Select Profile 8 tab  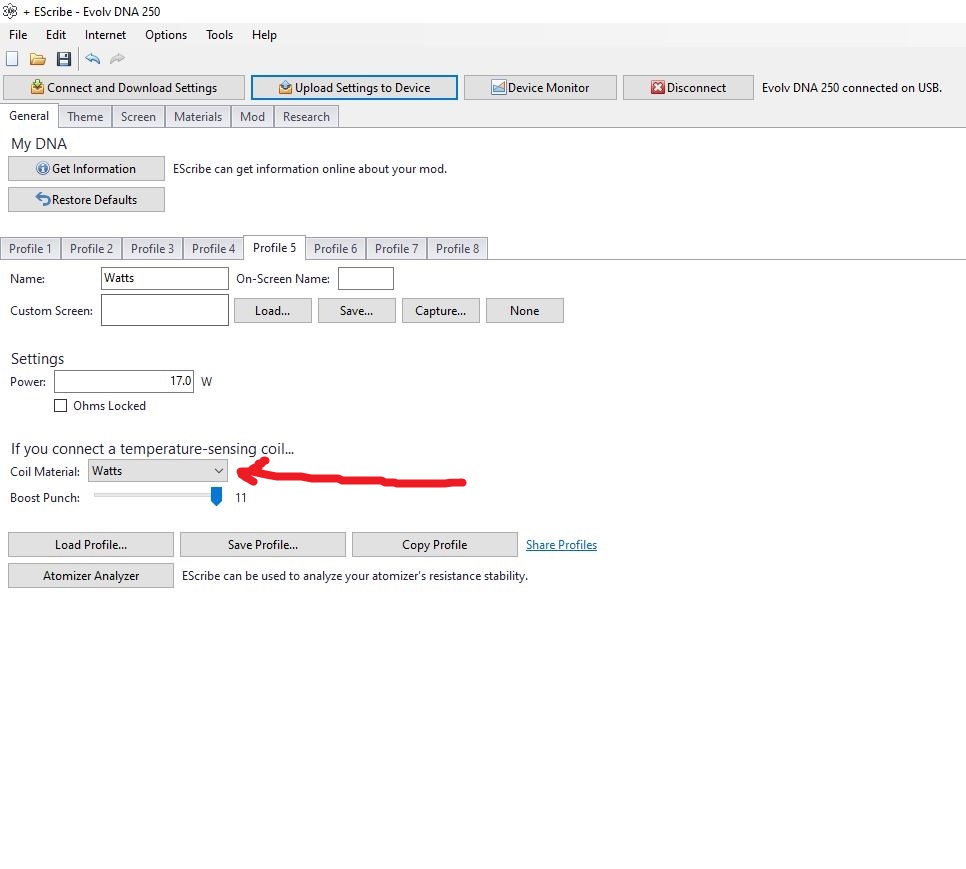pos(457,249)
